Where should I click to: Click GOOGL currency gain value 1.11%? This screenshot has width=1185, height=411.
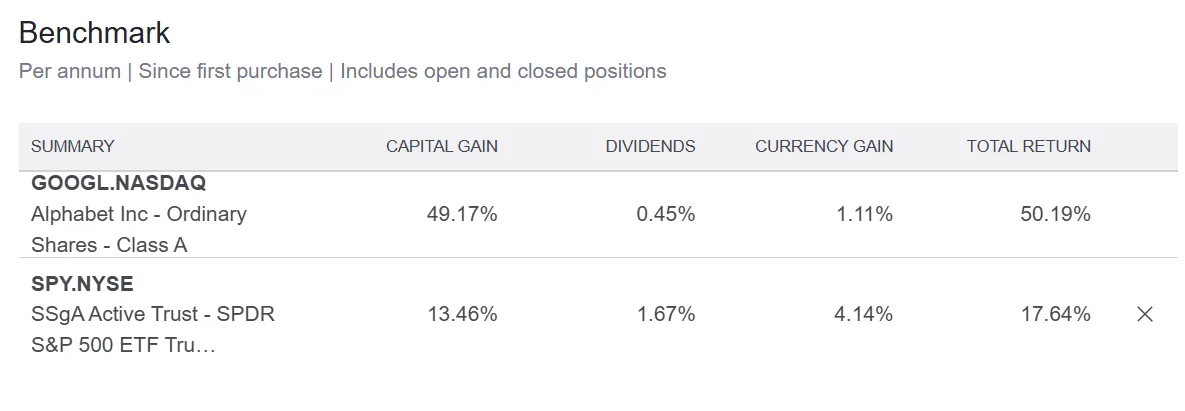(x=864, y=214)
